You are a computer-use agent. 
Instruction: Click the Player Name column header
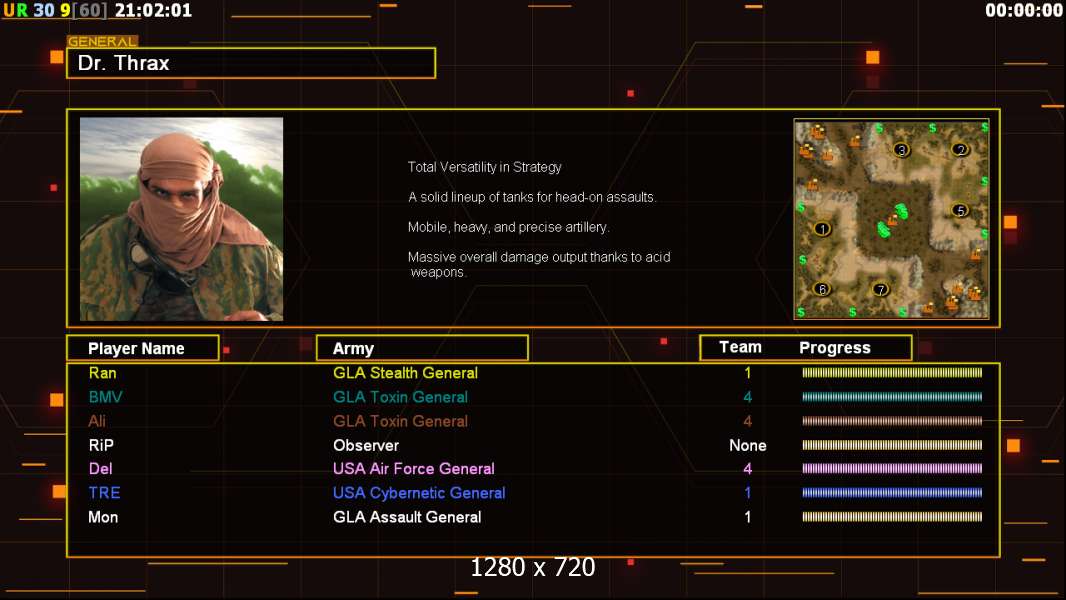[x=143, y=348]
